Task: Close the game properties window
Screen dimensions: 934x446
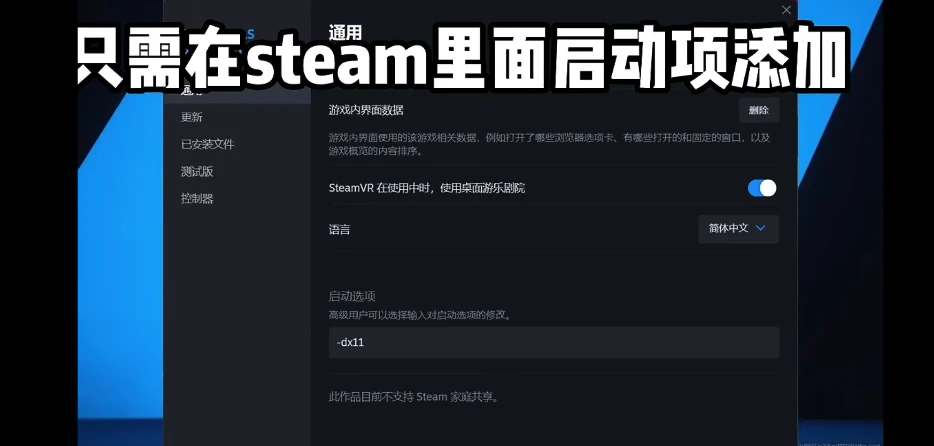Action: pyautogui.click(x=786, y=10)
